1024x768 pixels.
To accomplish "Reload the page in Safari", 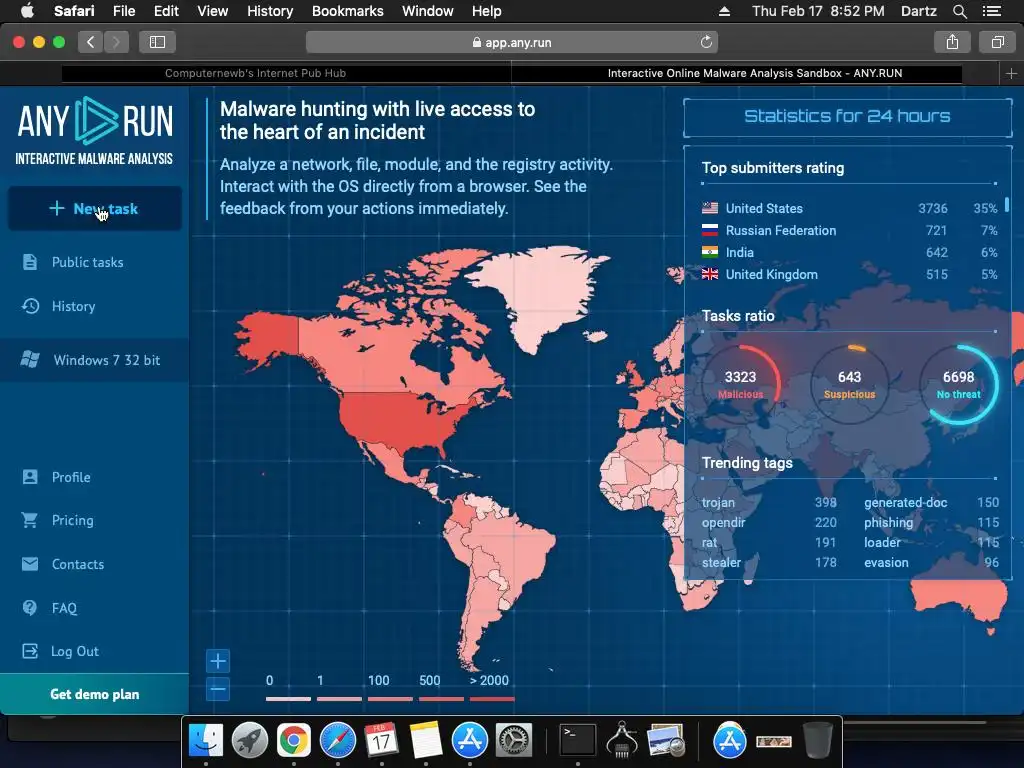I will pos(706,42).
